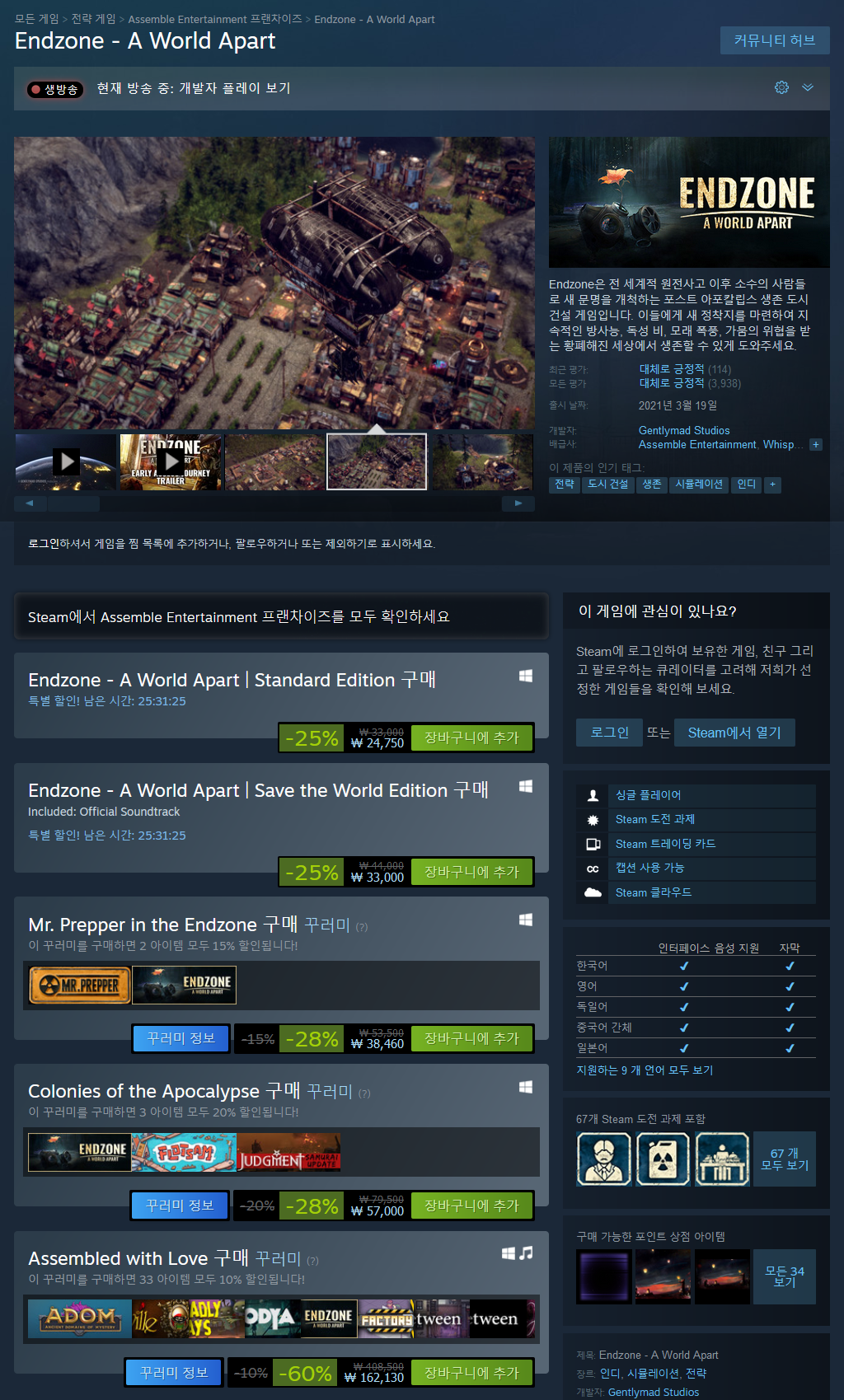Show all 9 supported languages
This screenshot has height=1400, width=844.
(645, 1070)
